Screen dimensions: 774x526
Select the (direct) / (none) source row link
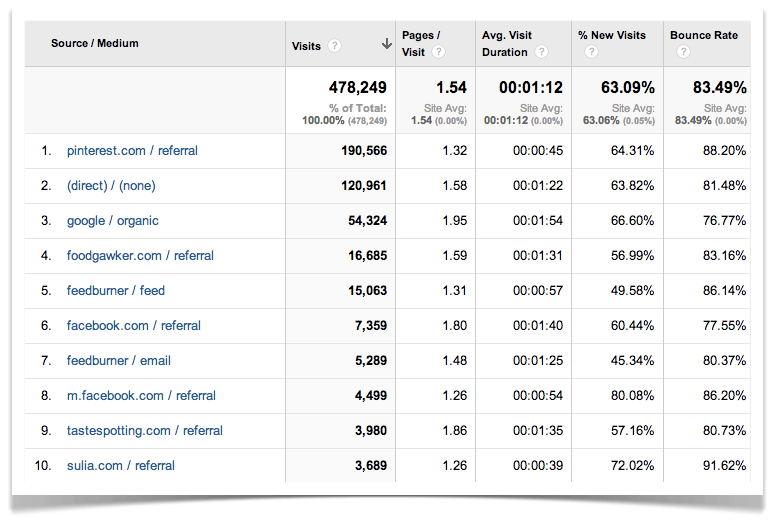point(111,186)
